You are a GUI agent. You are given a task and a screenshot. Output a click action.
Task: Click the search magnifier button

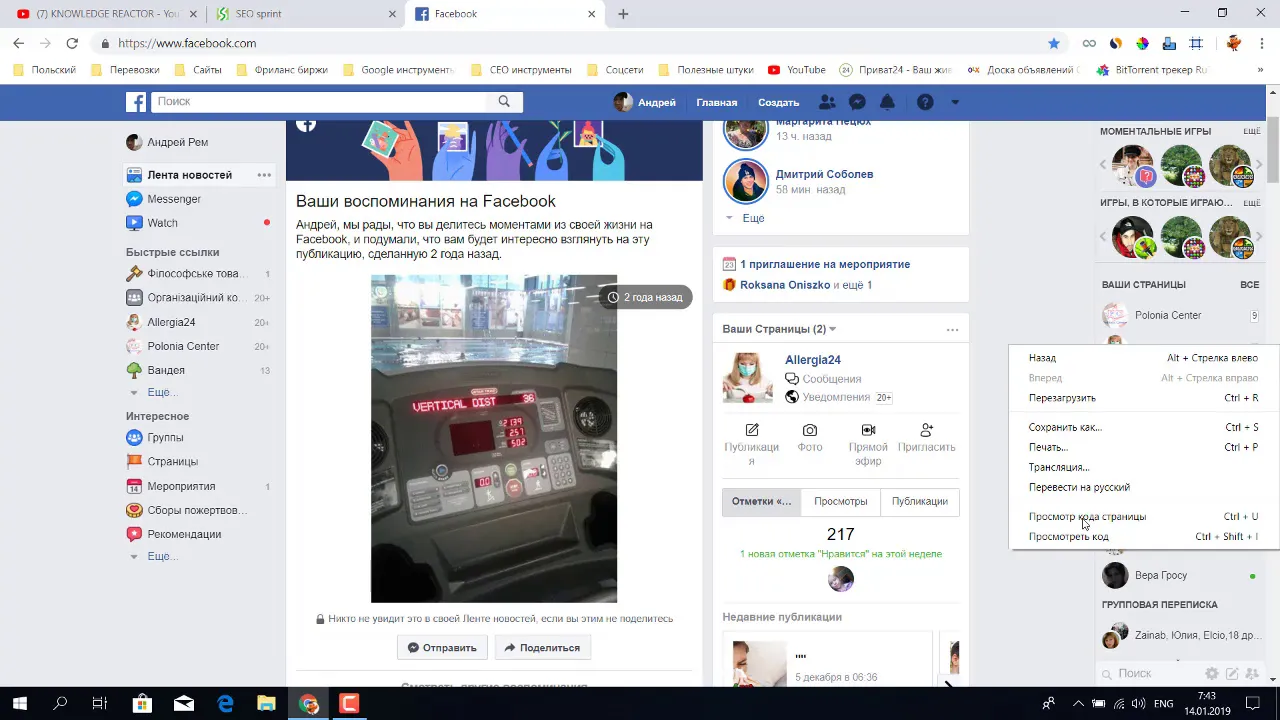pos(504,101)
